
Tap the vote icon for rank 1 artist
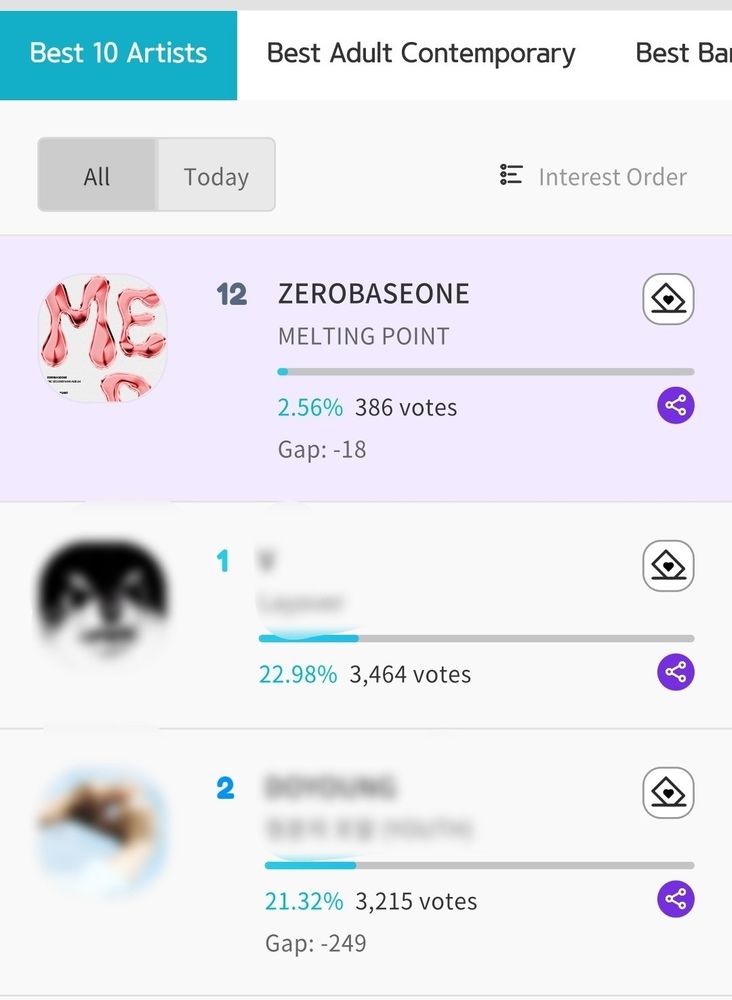tap(668, 566)
